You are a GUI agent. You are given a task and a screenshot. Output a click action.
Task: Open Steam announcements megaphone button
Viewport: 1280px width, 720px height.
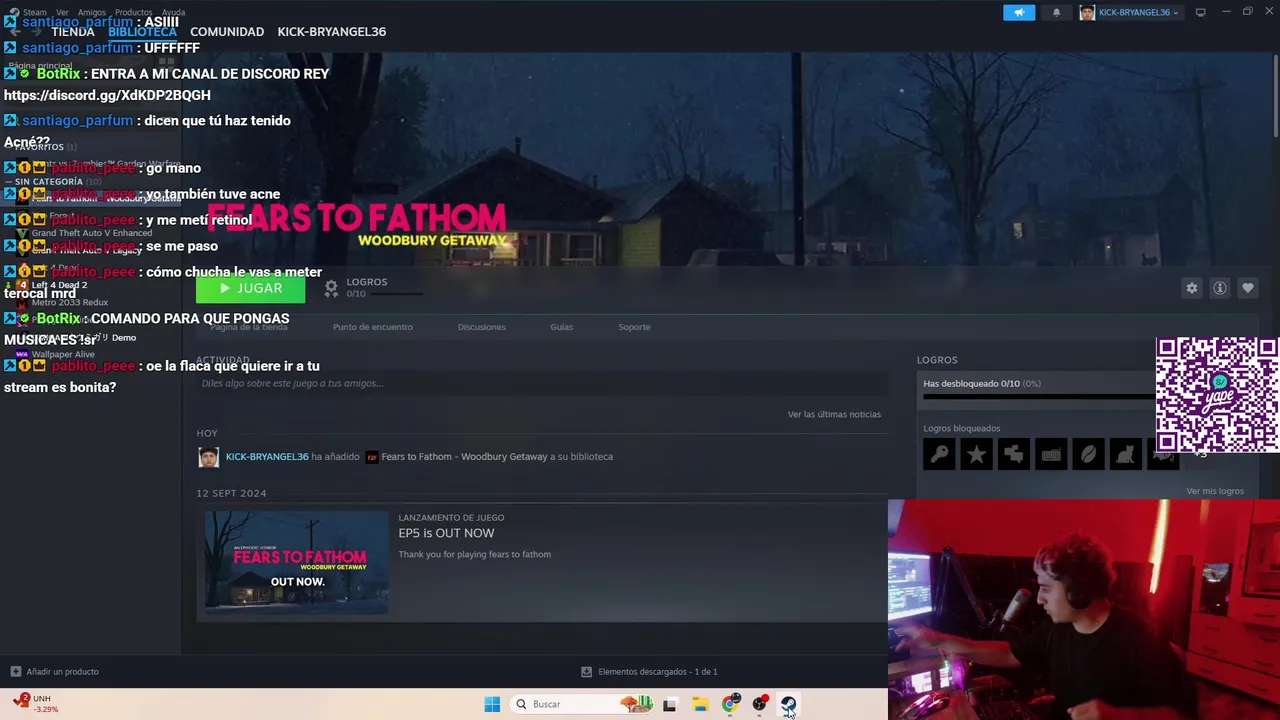click(1019, 12)
